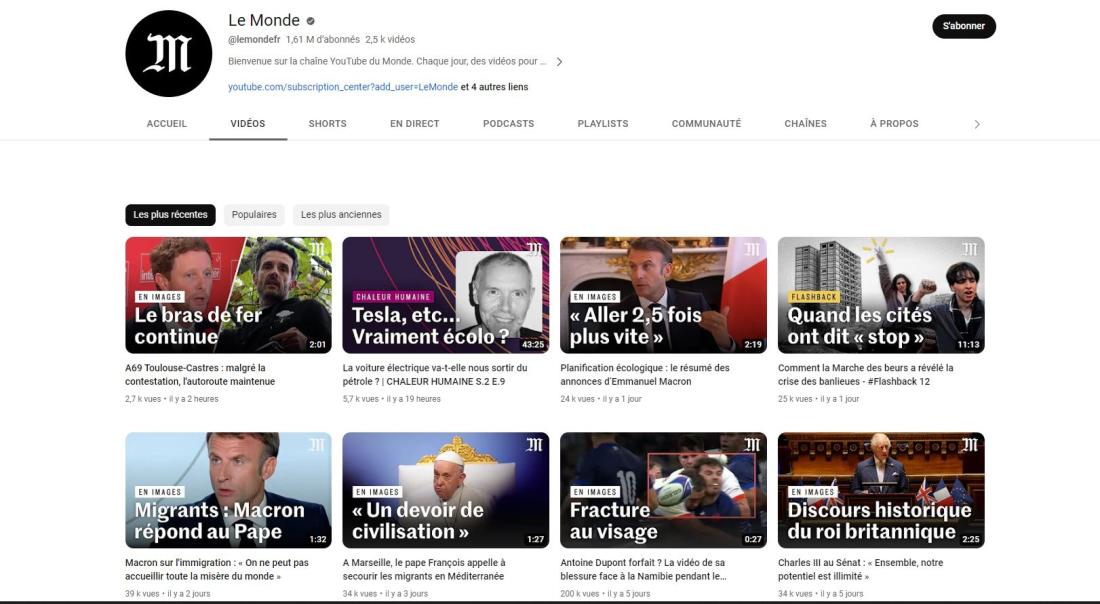The width and height of the screenshot is (1100, 604).
Task: Open the 'Discours historique du roi britannique' thumbnail
Action: coord(881,490)
